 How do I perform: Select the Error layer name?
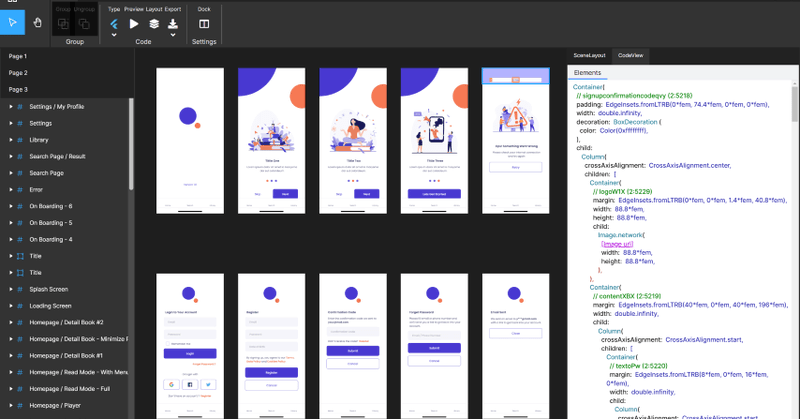[x=36, y=189]
